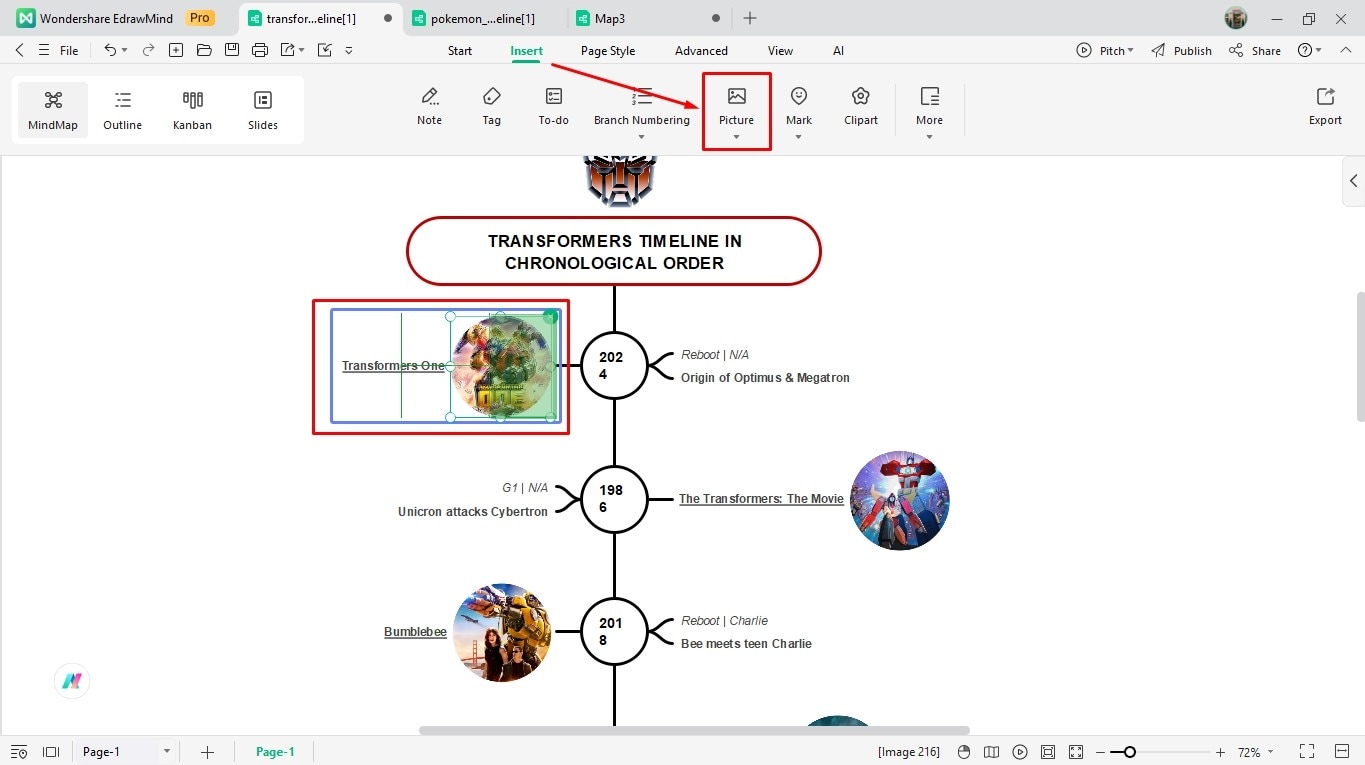Add a new page with plus button
This screenshot has width=1365, height=765.
(x=207, y=752)
